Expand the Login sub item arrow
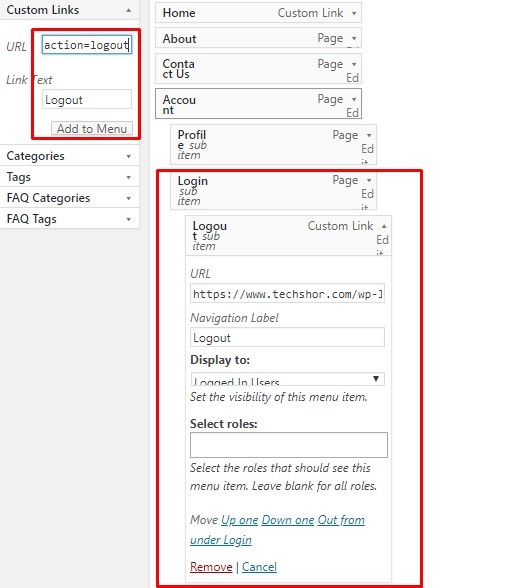Image resolution: width=518 pixels, height=588 pixels. (369, 180)
